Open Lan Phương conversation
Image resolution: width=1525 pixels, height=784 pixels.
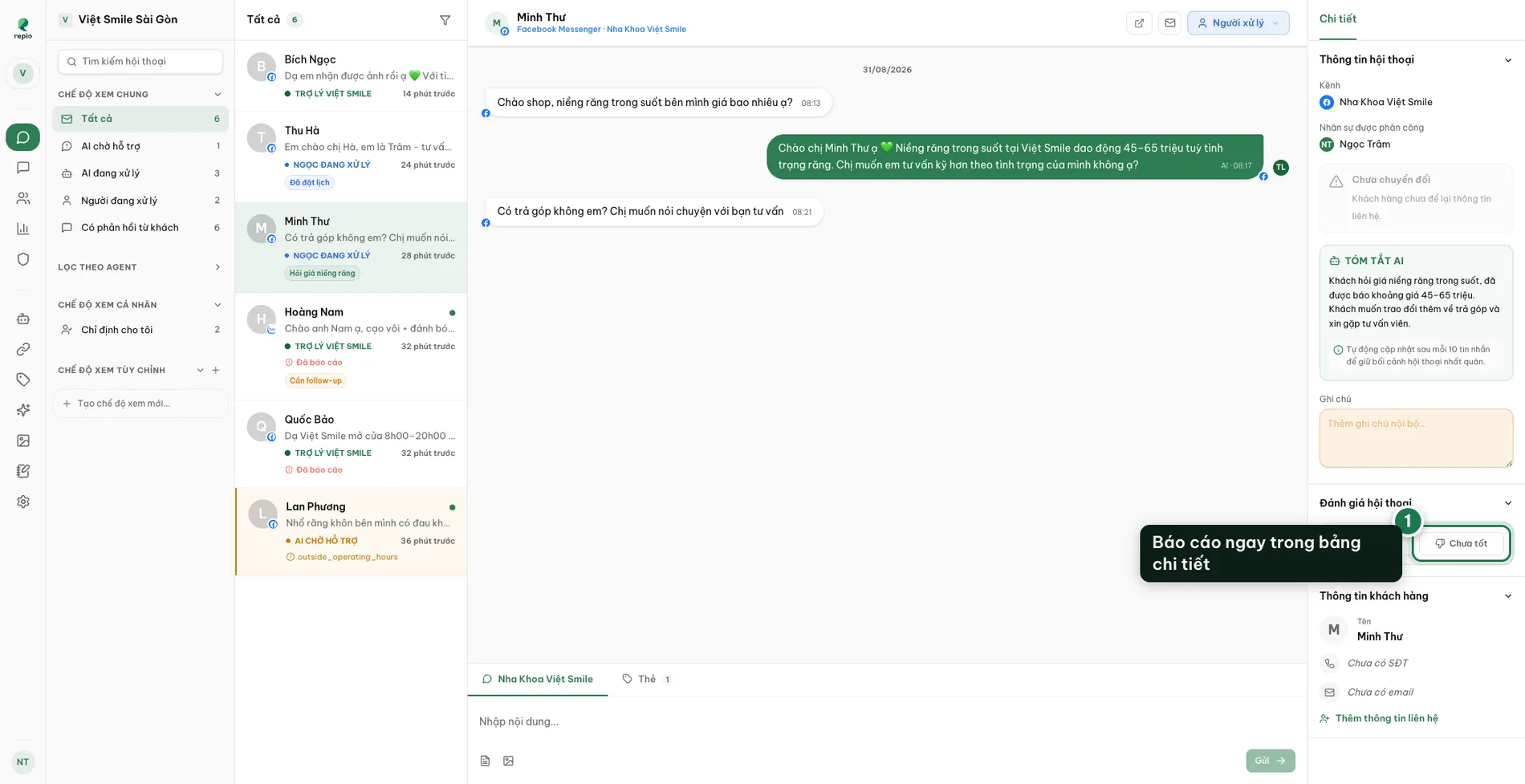[x=351, y=531]
